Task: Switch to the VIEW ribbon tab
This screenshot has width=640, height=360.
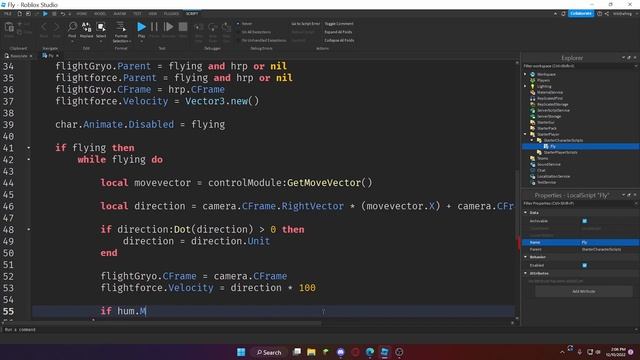Action: coord(153,14)
